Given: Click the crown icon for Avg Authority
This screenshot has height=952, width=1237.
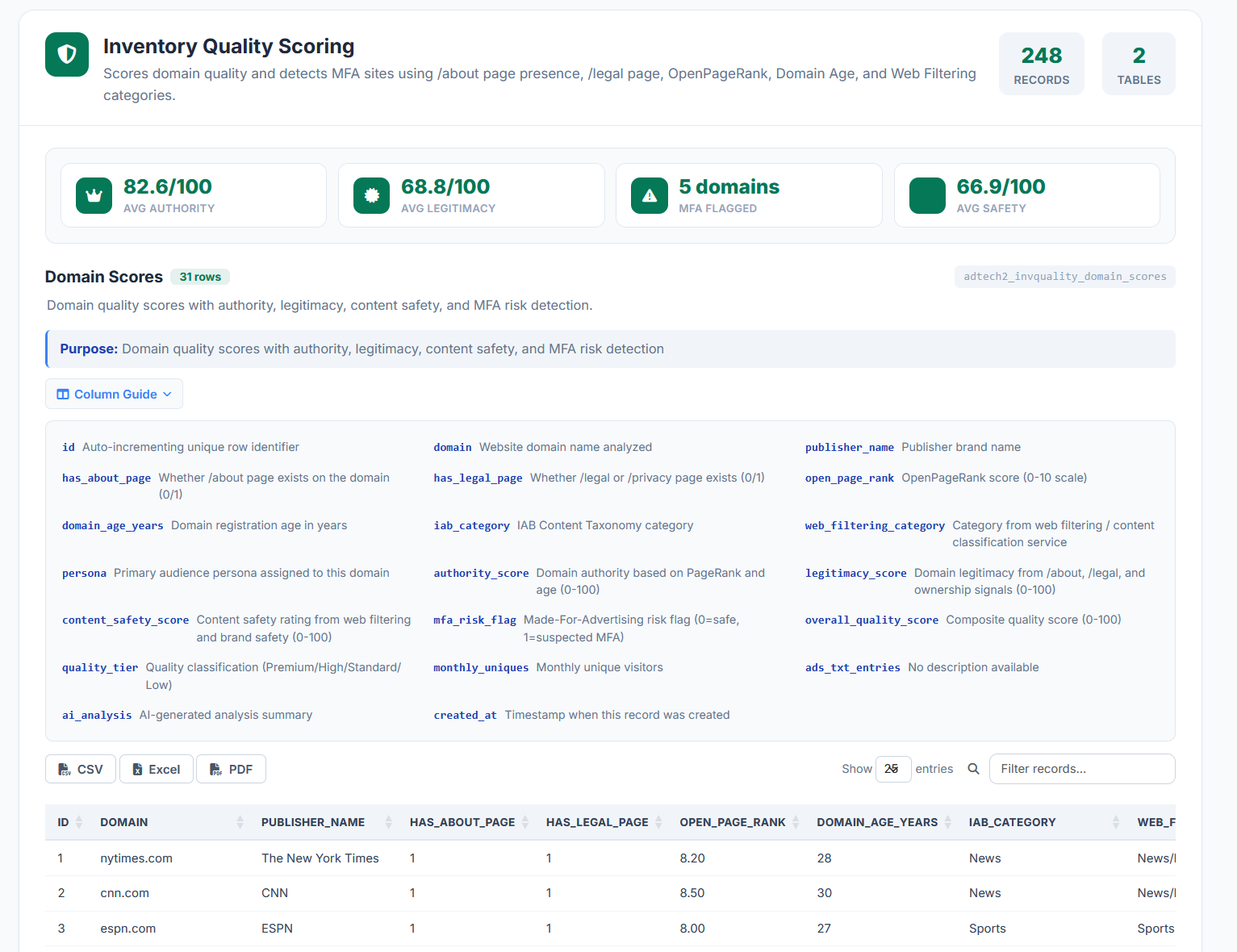Looking at the screenshot, I should [94, 196].
